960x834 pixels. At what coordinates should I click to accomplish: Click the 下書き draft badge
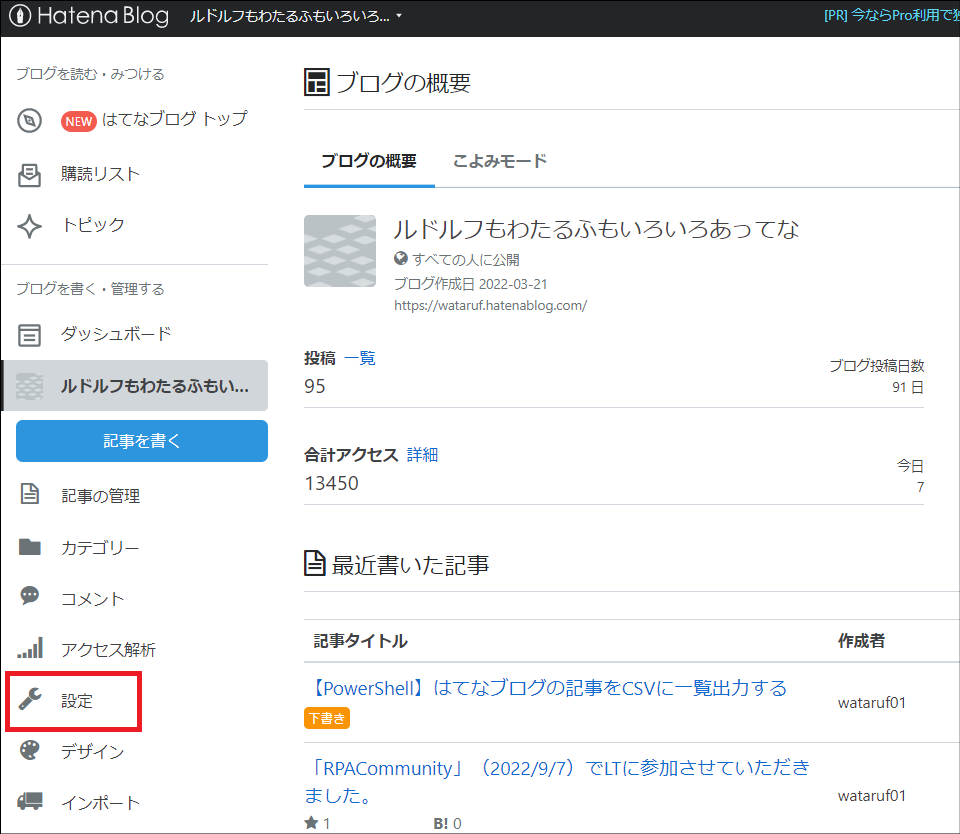(x=327, y=718)
